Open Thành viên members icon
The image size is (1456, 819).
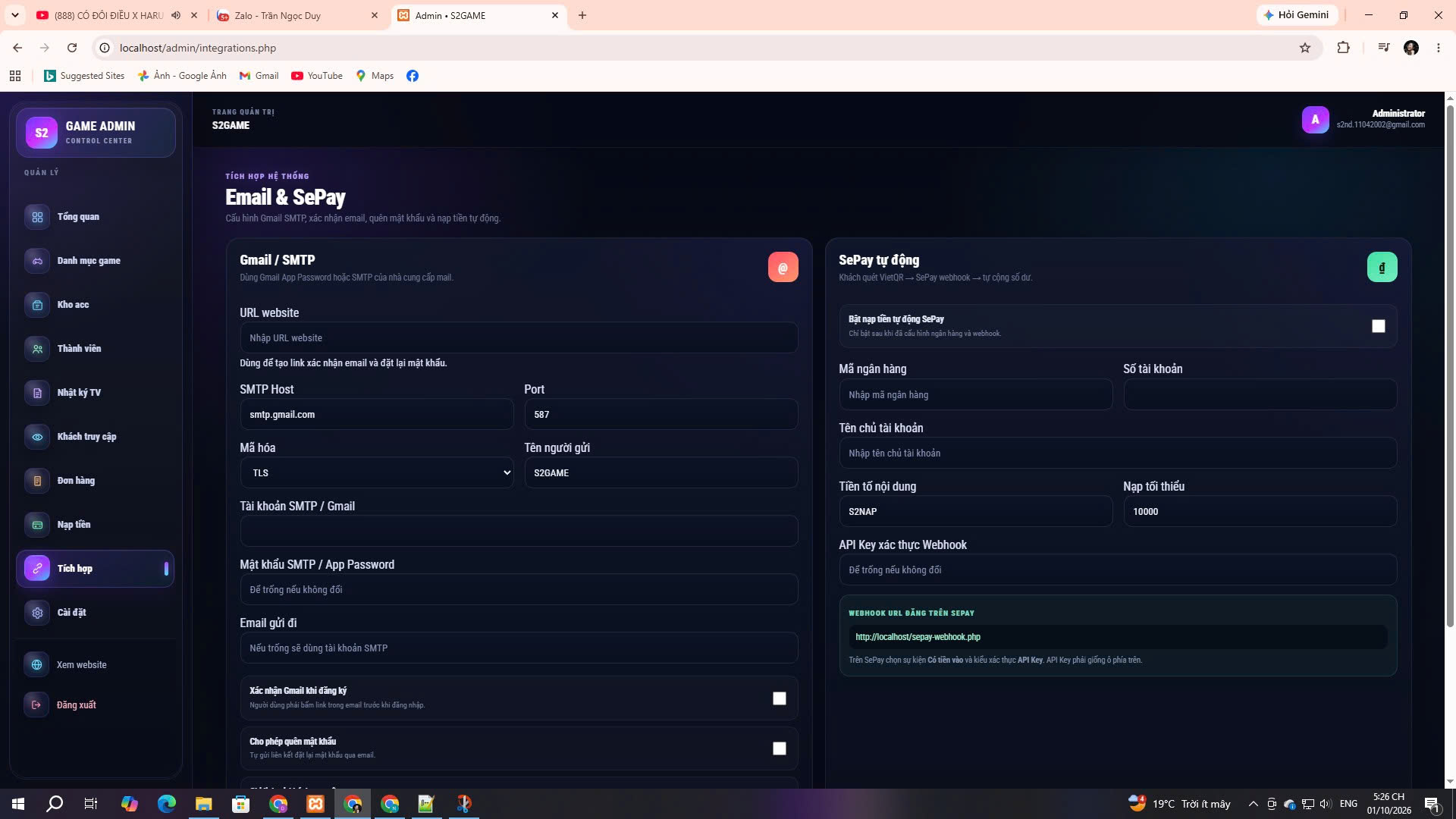pos(37,349)
